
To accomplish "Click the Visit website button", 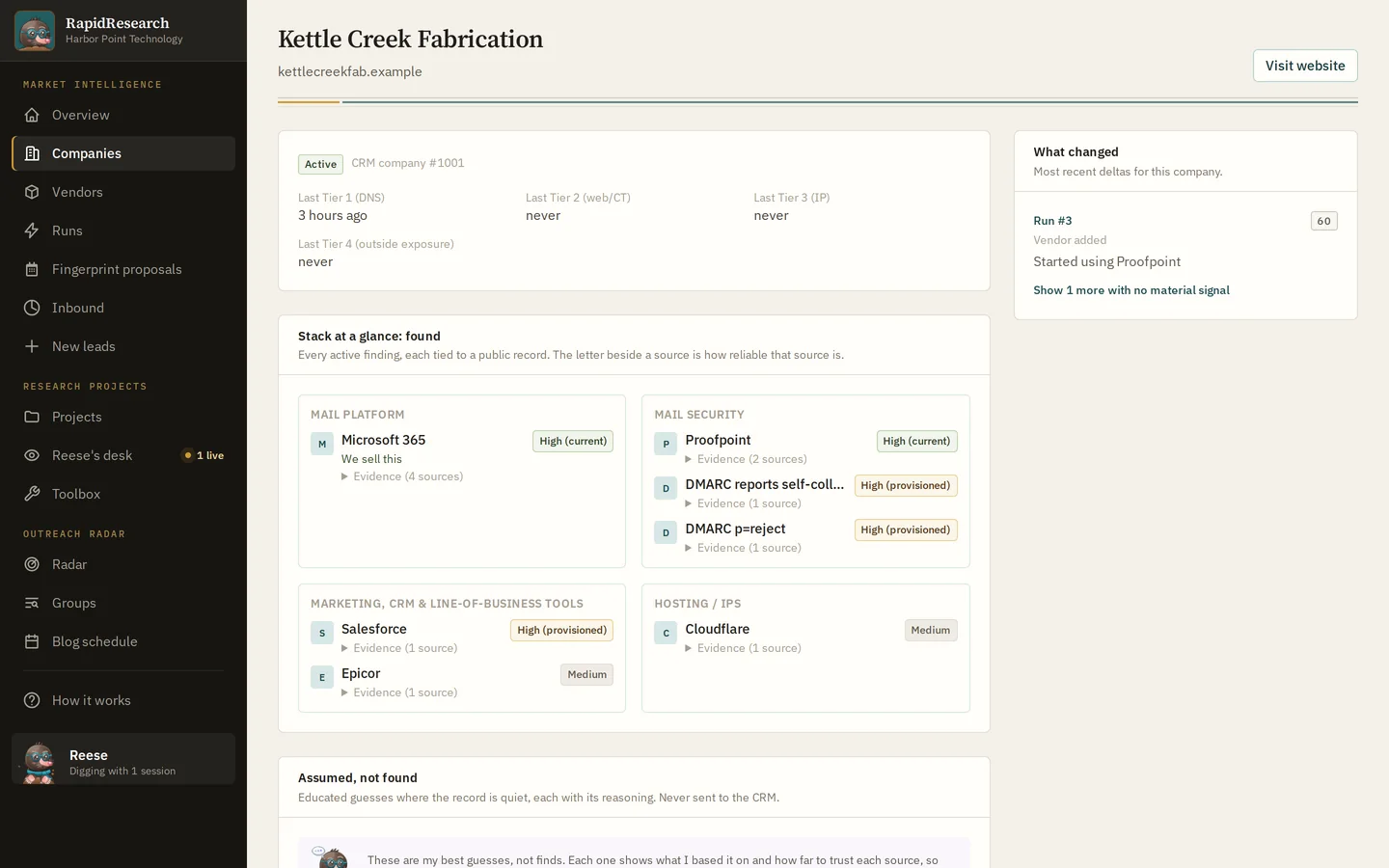I will [1305, 66].
